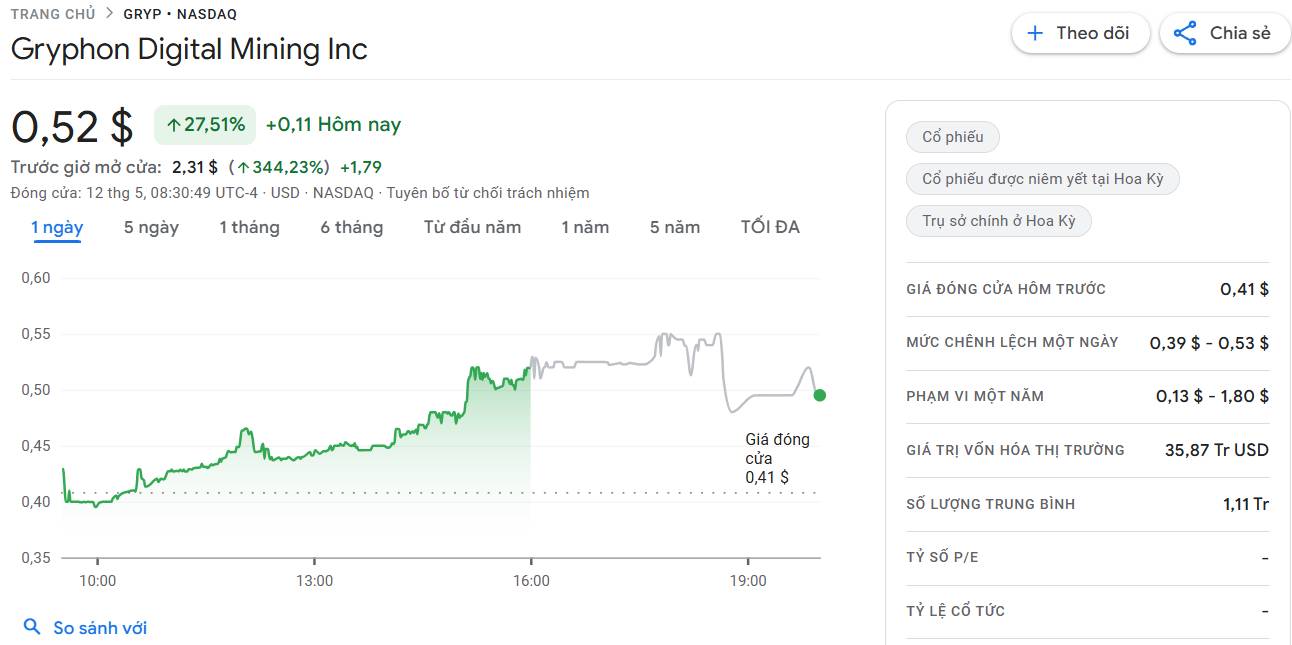Click the PHẠM VI MỘT NĂM label
Viewport: 1292px width, 645px height.
tap(975, 396)
